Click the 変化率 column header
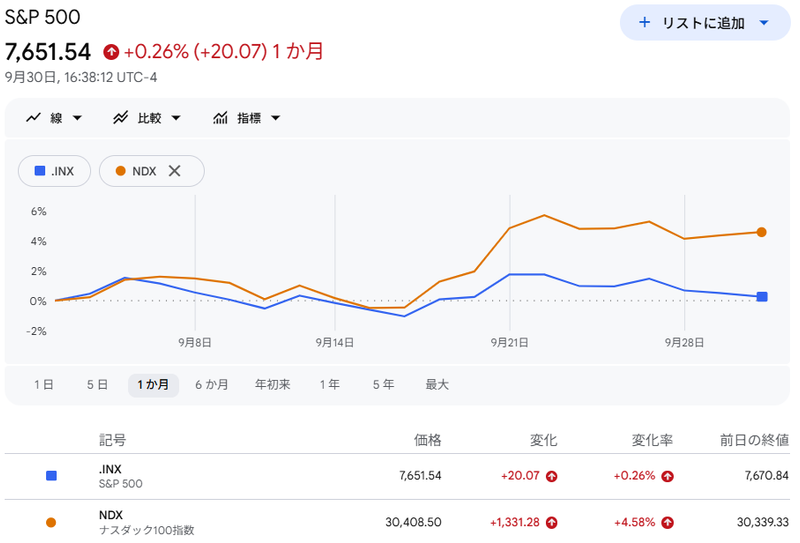The height and width of the screenshot is (543, 800). (x=652, y=440)
